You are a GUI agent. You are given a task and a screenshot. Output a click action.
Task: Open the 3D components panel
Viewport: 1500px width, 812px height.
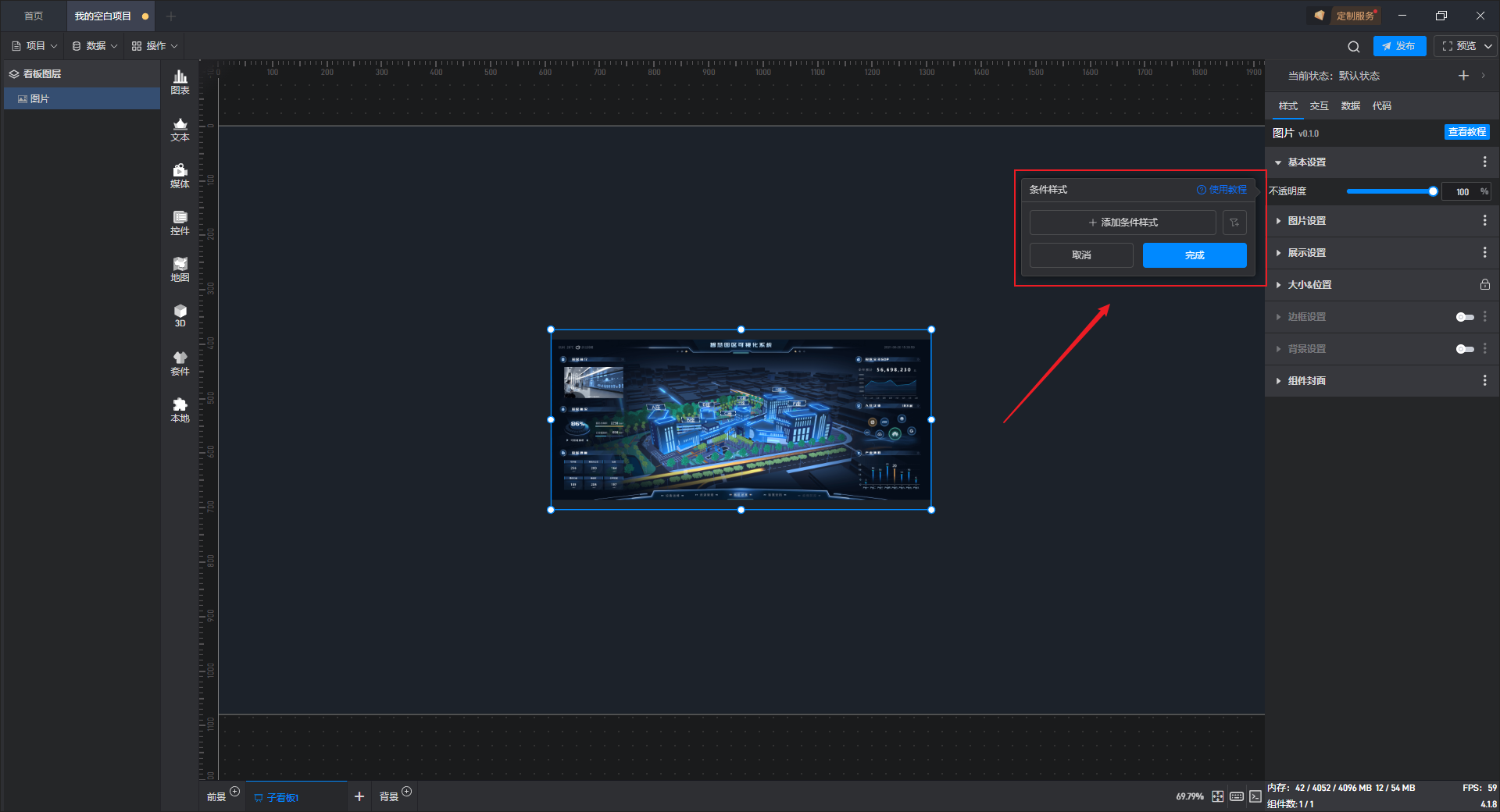point(180,316)
